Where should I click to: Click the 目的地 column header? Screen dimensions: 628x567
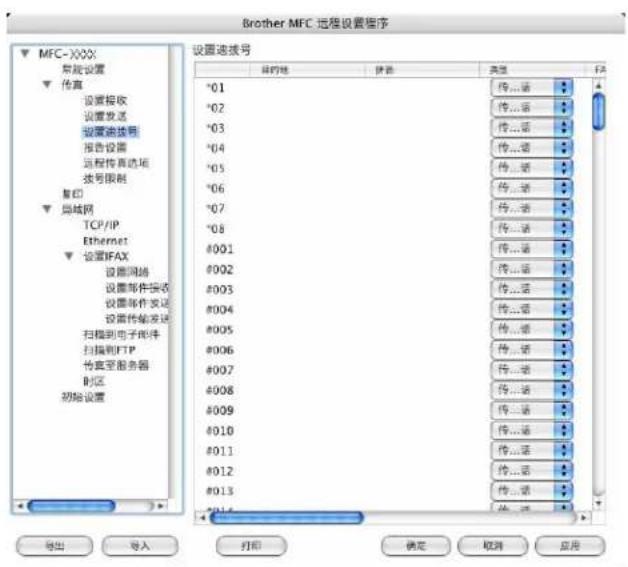307,70
